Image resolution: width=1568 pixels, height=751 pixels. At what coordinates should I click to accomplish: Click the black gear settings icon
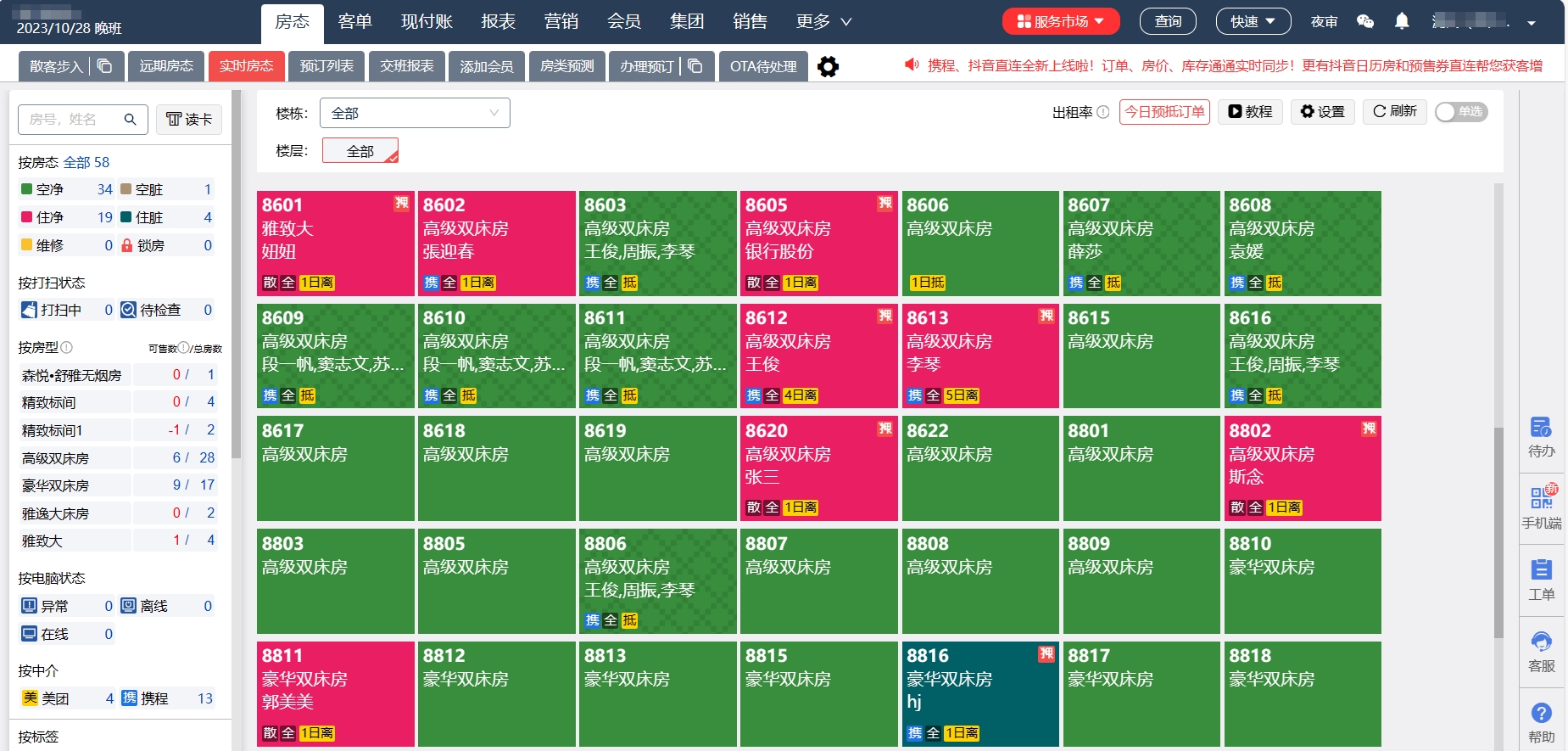point(828,66)
